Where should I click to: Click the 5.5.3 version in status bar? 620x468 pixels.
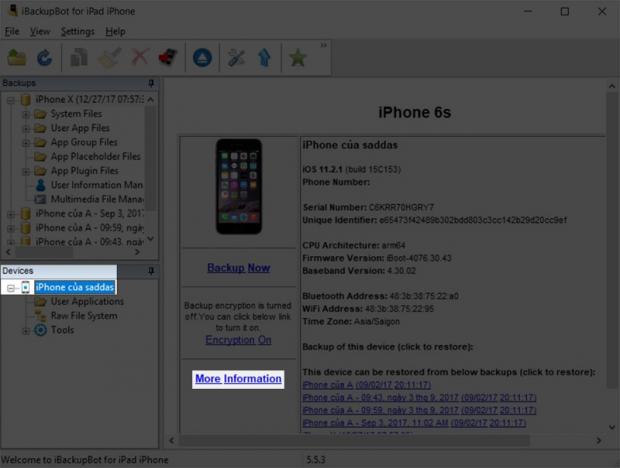[316, 460]
